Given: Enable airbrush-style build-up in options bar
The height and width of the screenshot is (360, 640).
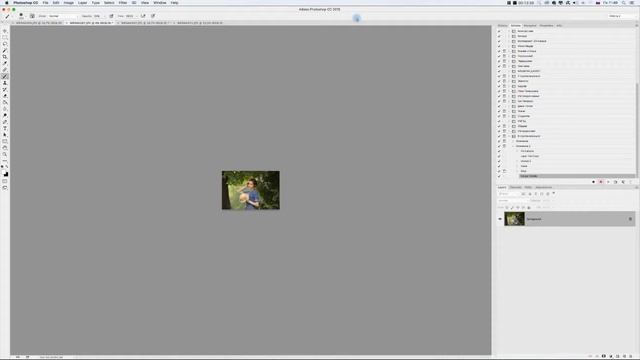Looking at the screenshot, I should click(x=143, y=16).
